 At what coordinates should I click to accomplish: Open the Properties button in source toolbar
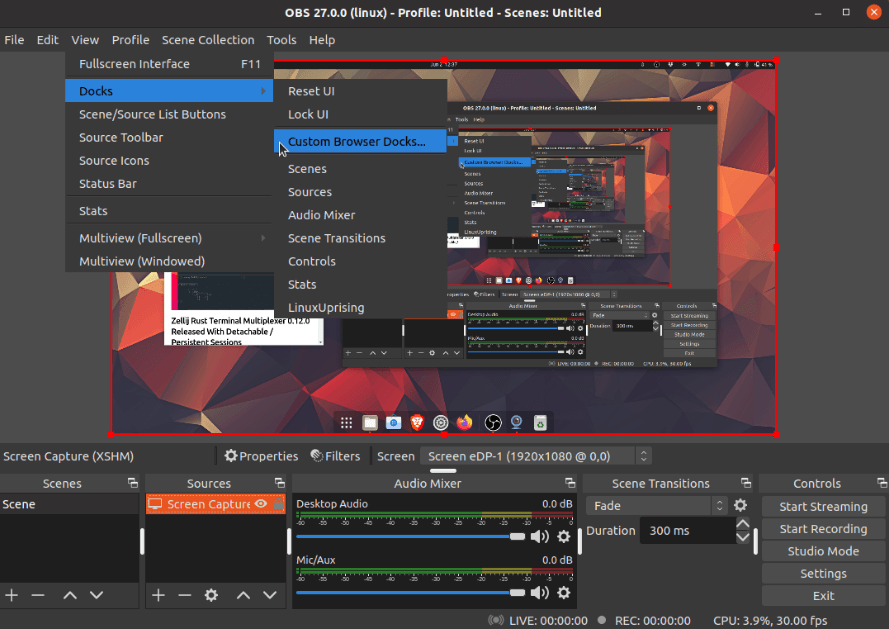tap(261, 456)
